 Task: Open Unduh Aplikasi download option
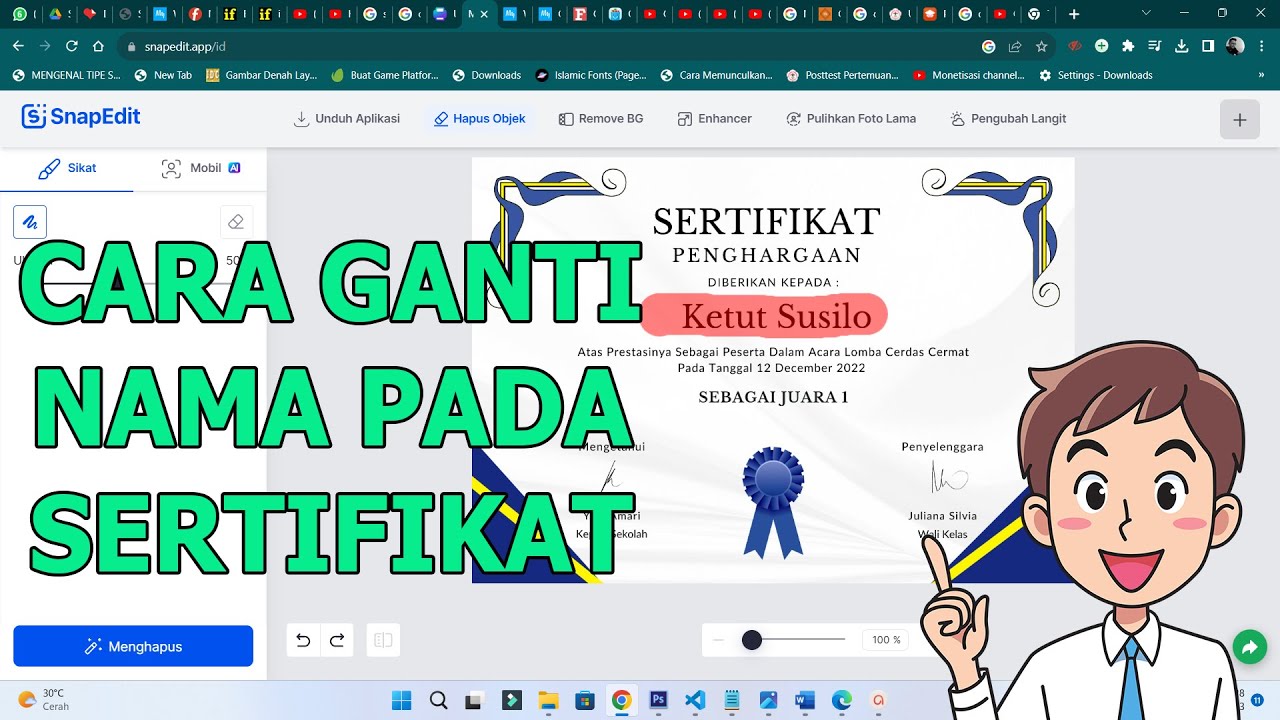[346, 118]
